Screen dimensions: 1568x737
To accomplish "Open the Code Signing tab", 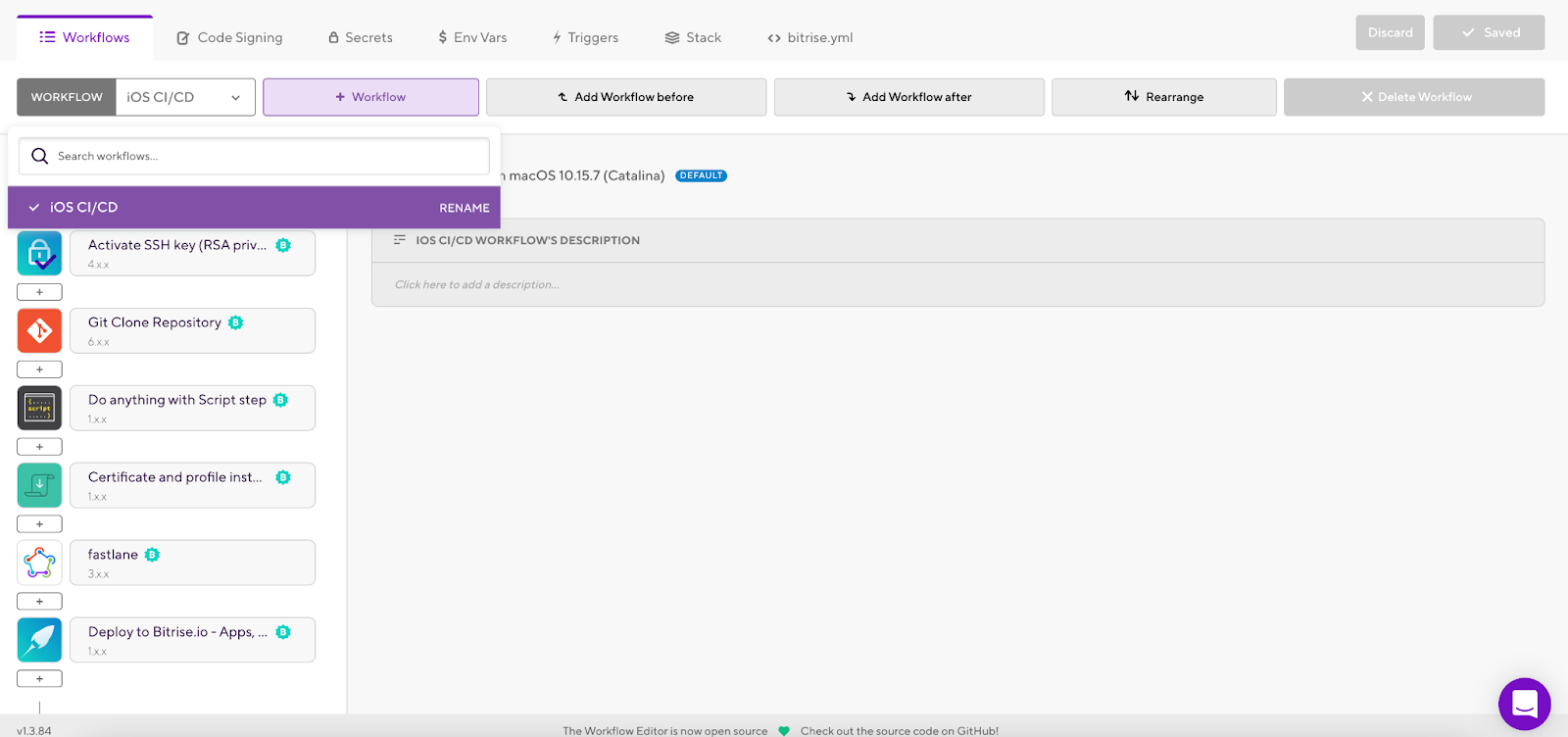I will [x=229, y=37].
